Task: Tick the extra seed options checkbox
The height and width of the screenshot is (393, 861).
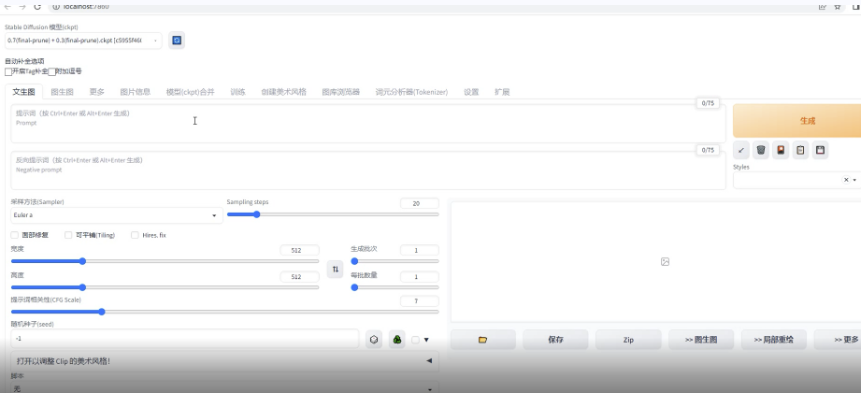Action: point(415,340)
